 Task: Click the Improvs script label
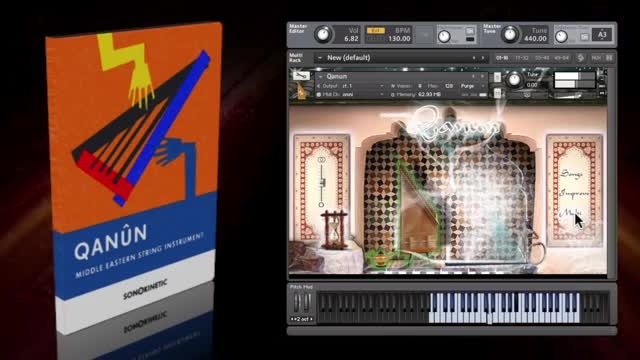(x=574, y=193)
